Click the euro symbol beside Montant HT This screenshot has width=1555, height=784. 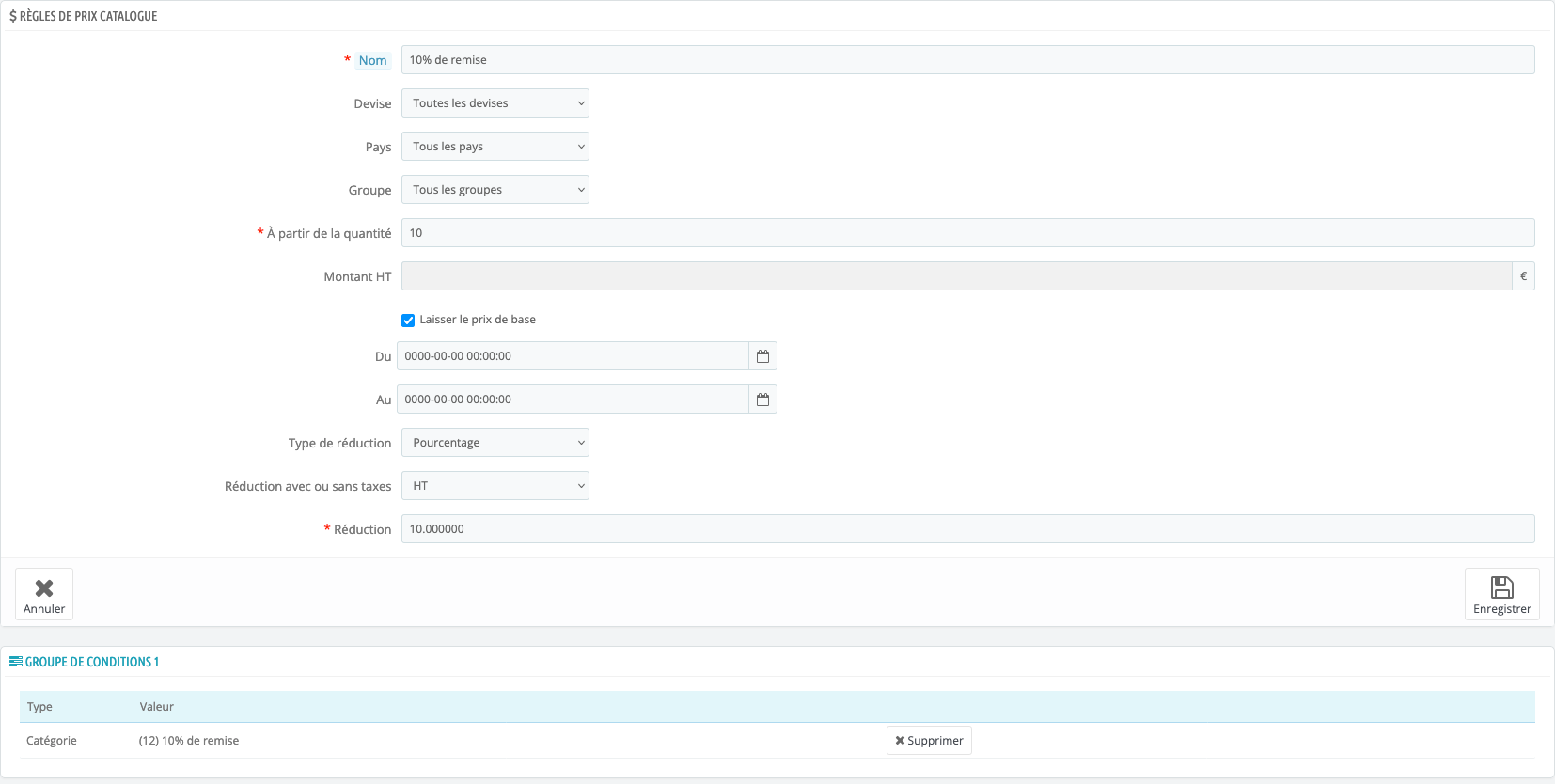click(1523, 276)
